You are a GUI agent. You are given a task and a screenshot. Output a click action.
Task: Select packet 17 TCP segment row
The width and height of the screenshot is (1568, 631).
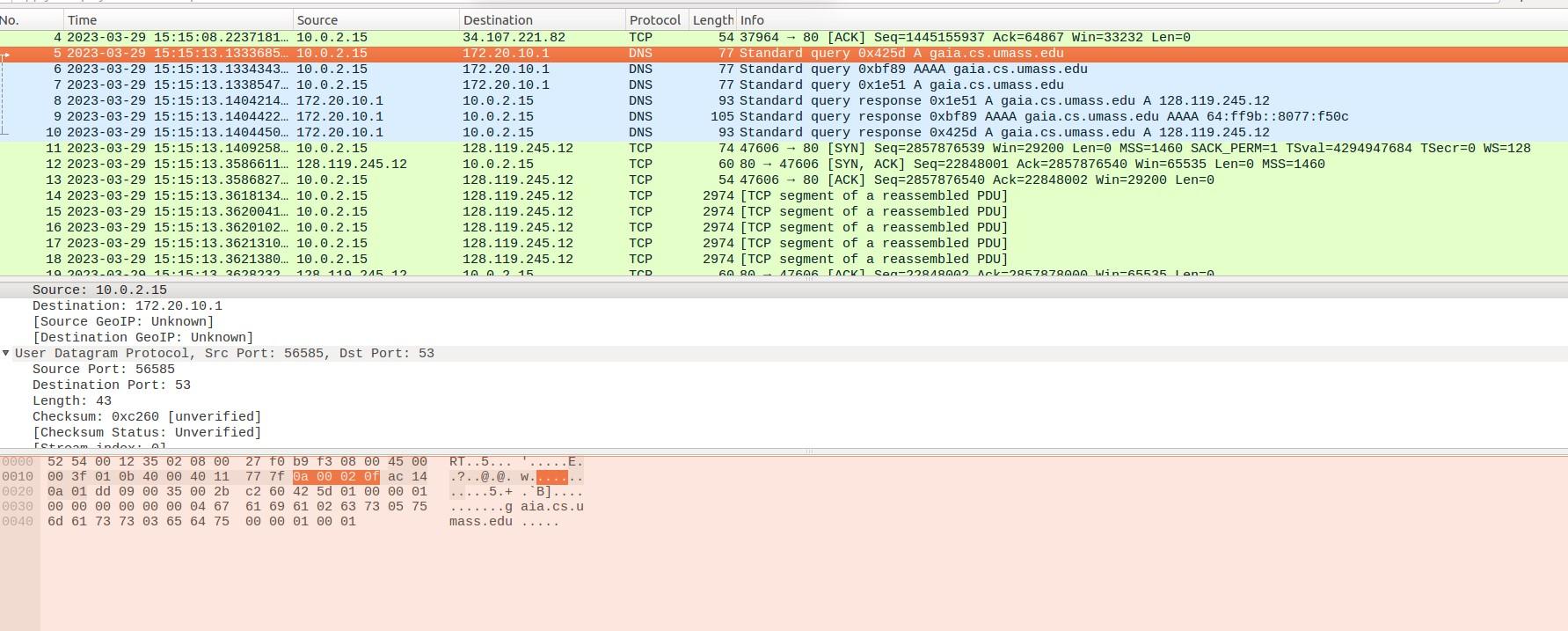point(784,243)
